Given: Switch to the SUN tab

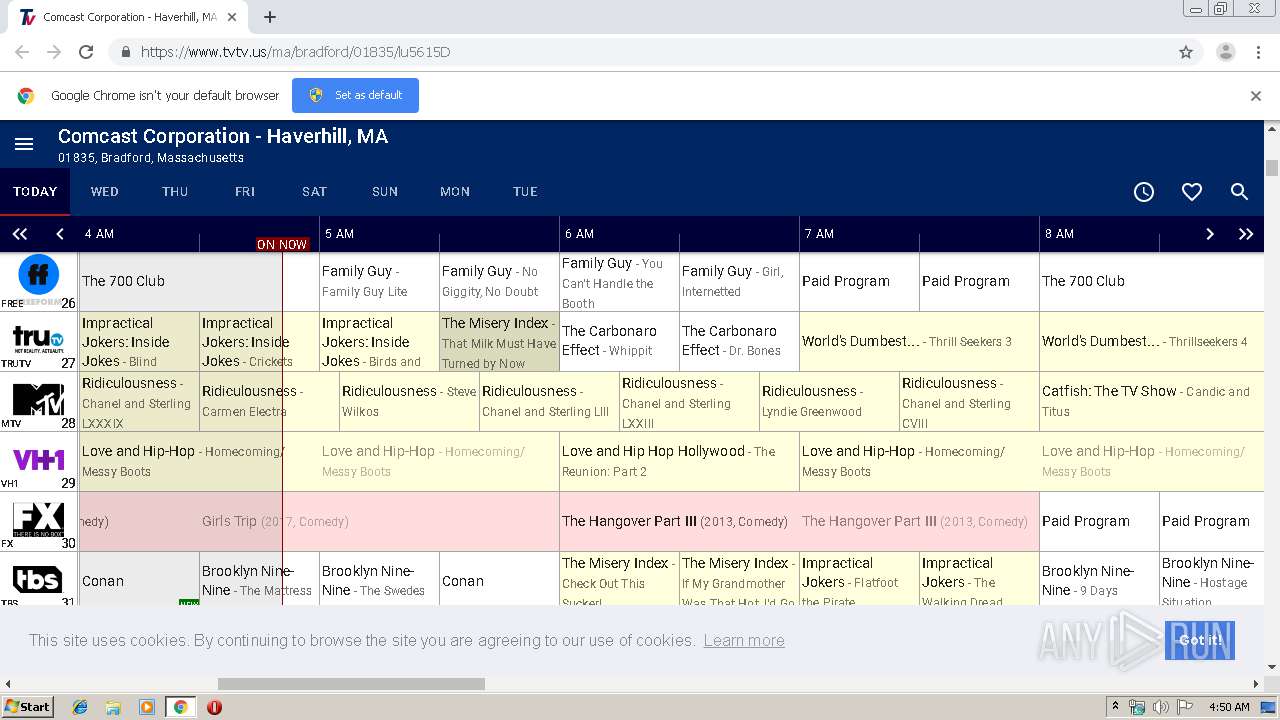Looking at the screenshot, I should pos(385,192).
